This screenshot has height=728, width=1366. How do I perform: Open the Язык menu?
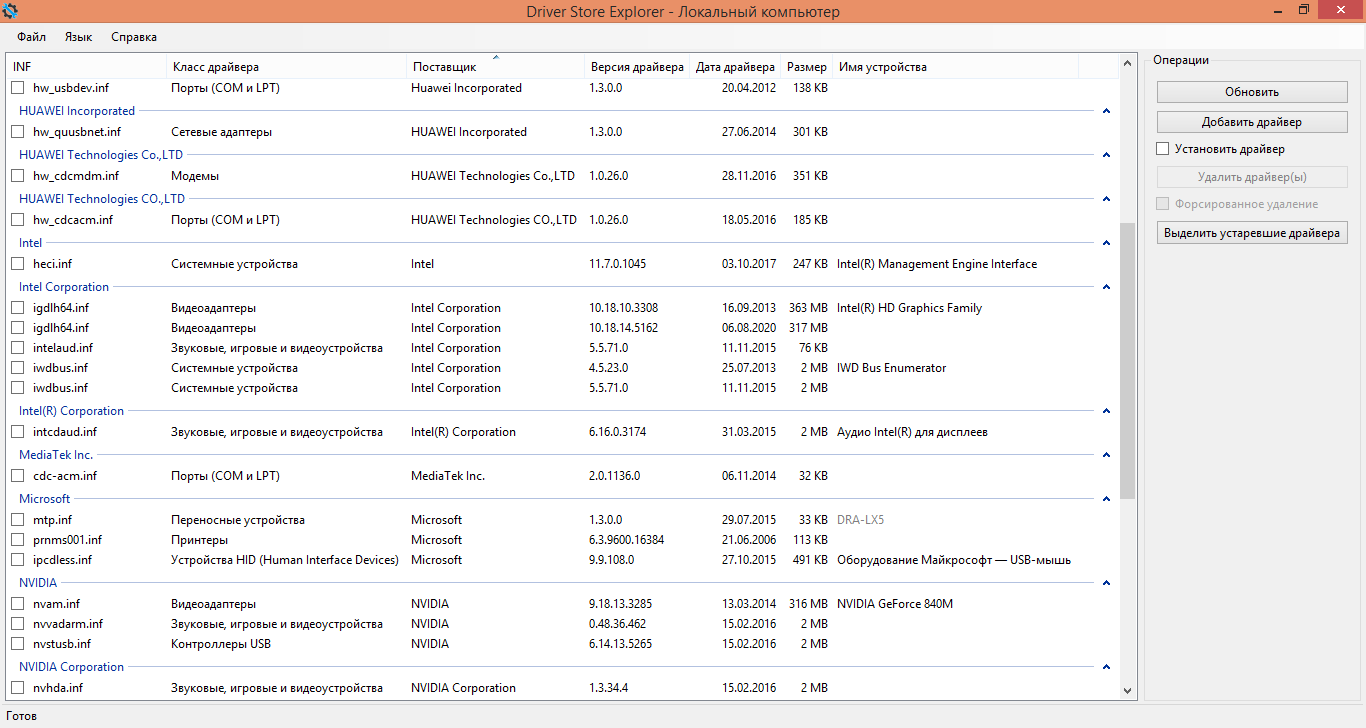pyautogui.click(x=78, y=37)
